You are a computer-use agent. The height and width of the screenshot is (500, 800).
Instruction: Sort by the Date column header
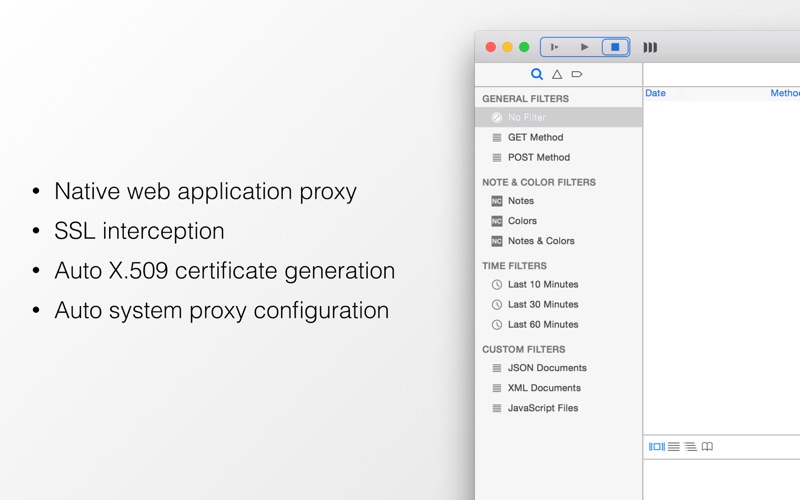(656, 93)
